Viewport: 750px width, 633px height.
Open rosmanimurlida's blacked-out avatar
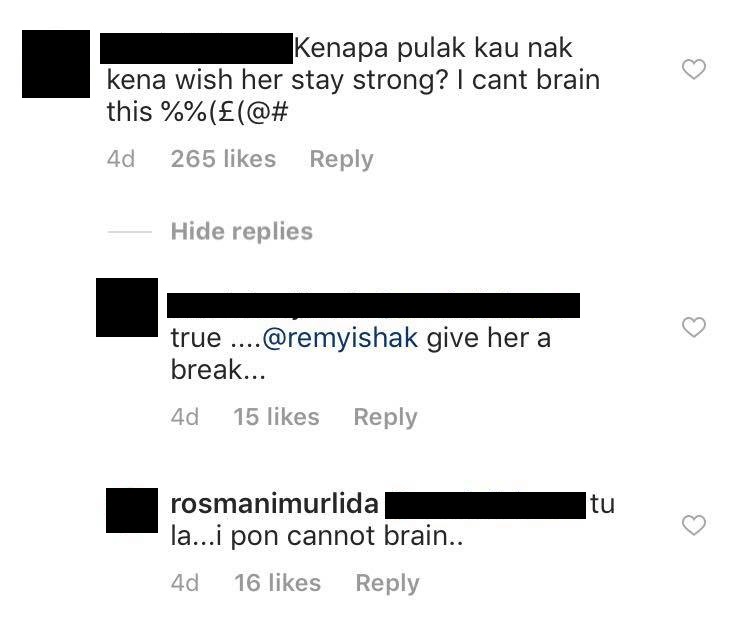132,511
